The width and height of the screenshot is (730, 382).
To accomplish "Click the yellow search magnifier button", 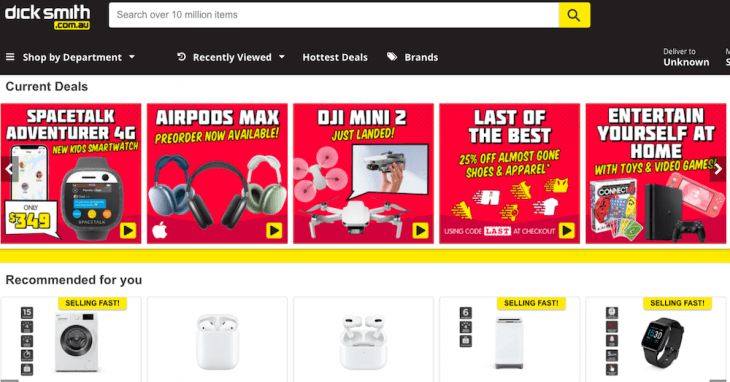I will 574,15.
